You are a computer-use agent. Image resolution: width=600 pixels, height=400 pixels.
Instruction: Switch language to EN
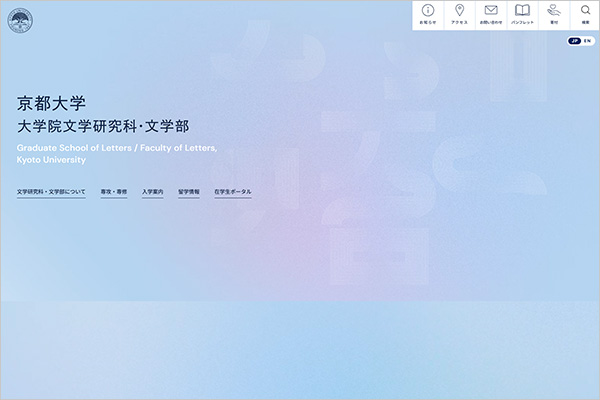(586, 41)
